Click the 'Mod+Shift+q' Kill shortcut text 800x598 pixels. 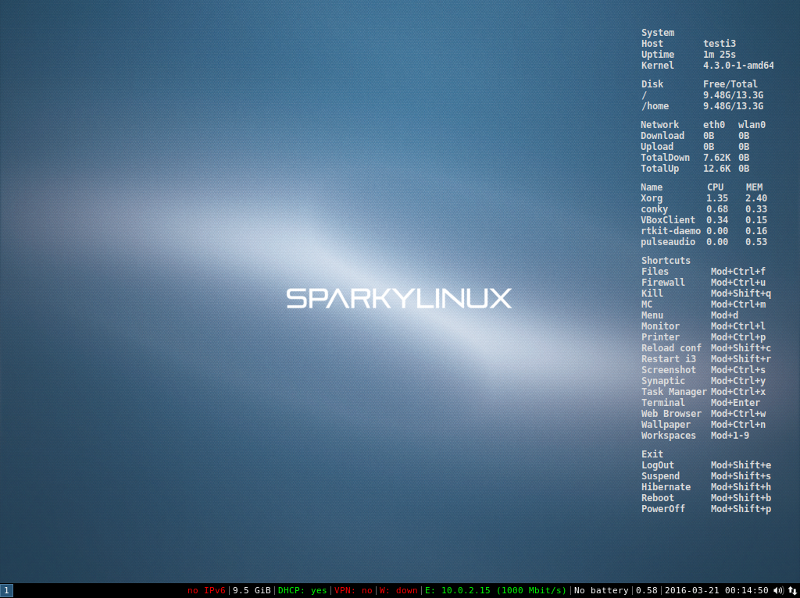coord(741,294)
